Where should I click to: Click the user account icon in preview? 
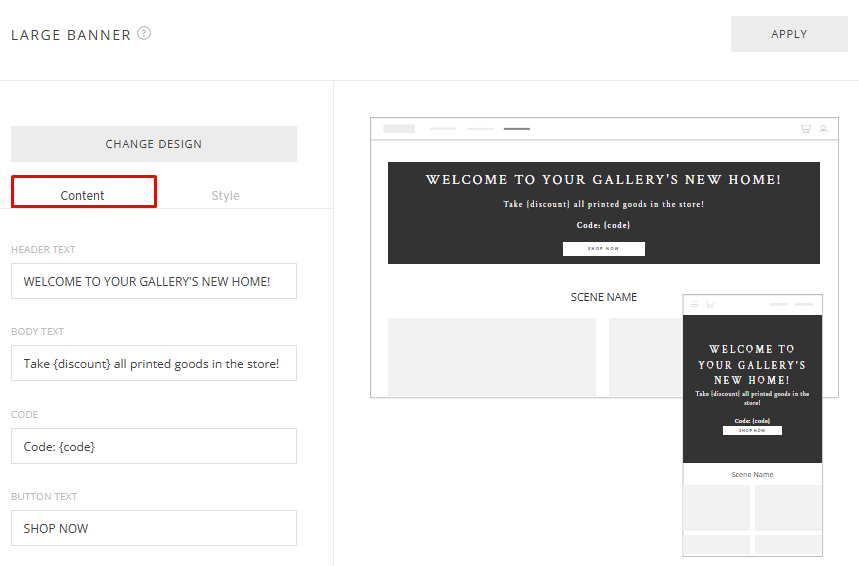[x=823, y=129]
